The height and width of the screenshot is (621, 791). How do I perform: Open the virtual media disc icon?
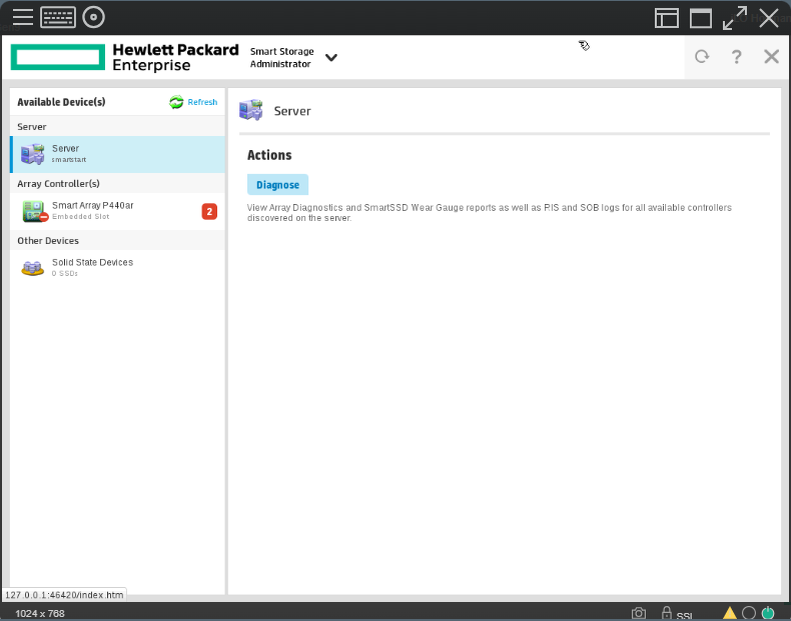pyautogui.click(x=93, y=17)
